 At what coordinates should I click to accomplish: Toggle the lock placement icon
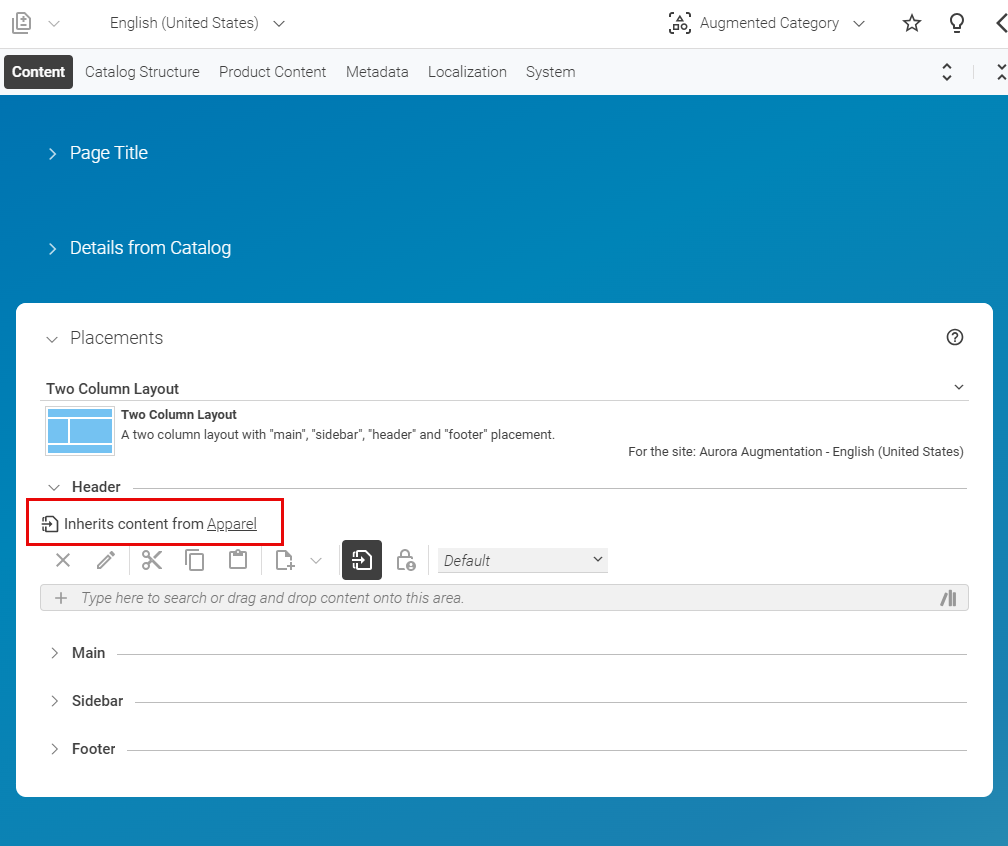pyautogui.click(x=405, y=560)
